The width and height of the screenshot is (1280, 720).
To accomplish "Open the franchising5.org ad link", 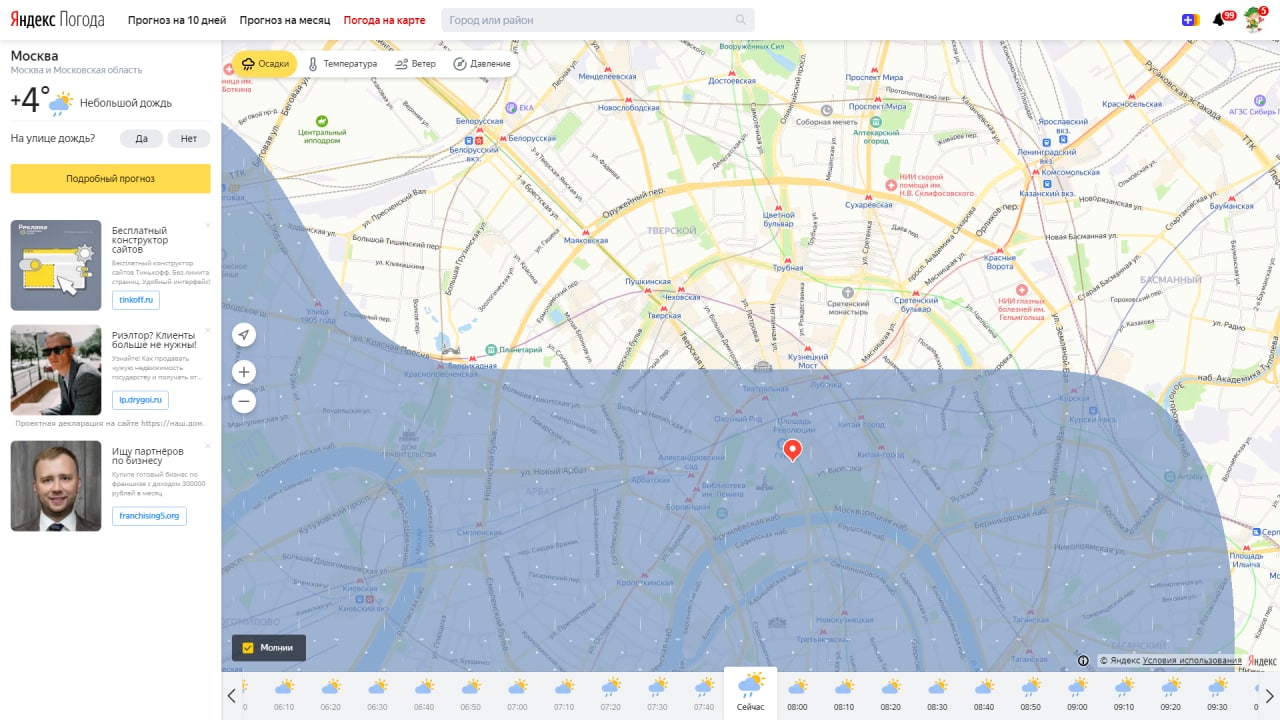I will point(149,516).
